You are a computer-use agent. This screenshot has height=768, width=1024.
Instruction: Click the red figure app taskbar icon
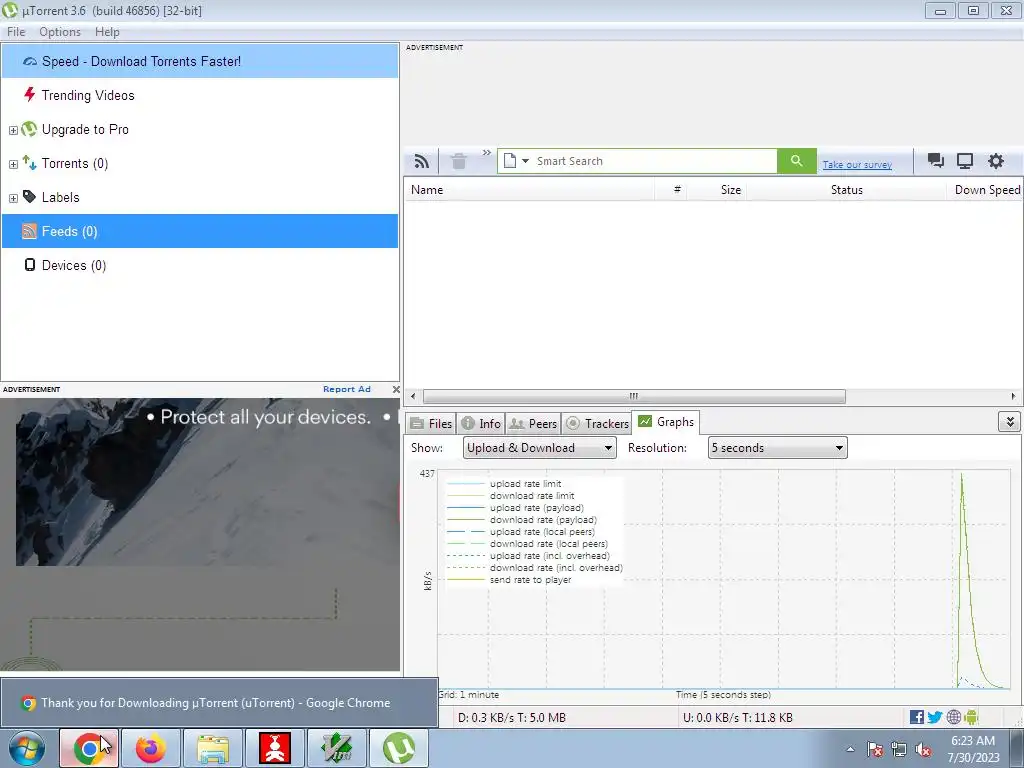click(x=275, y=748)
